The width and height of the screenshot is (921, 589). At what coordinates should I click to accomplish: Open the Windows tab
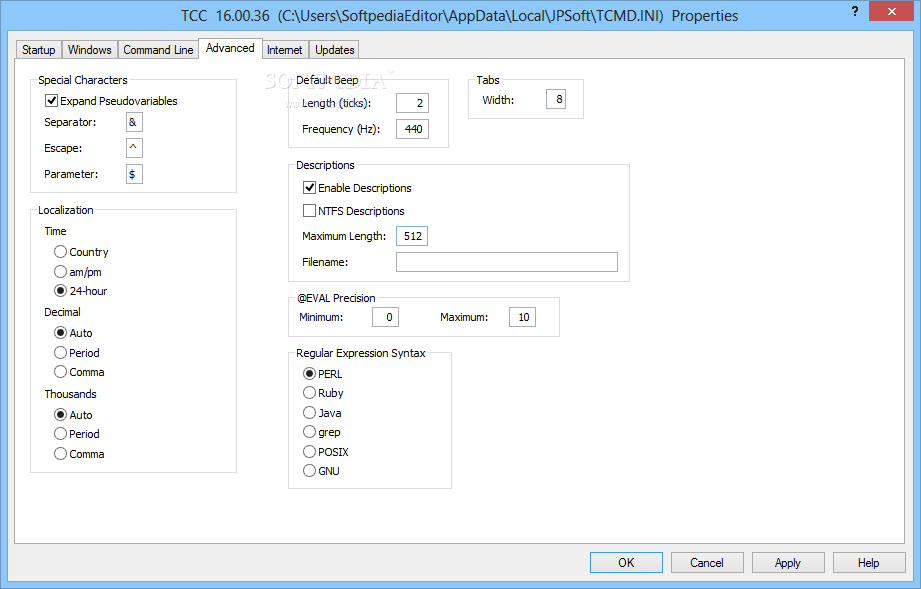pos(89,50)
